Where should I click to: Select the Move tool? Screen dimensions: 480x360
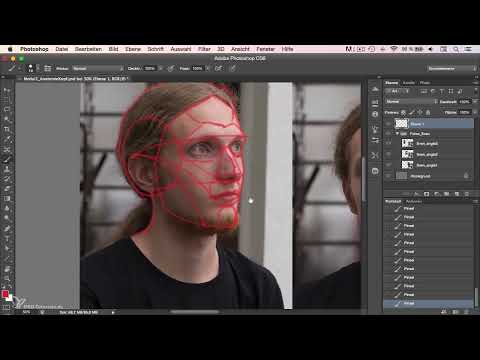(7, 90)
